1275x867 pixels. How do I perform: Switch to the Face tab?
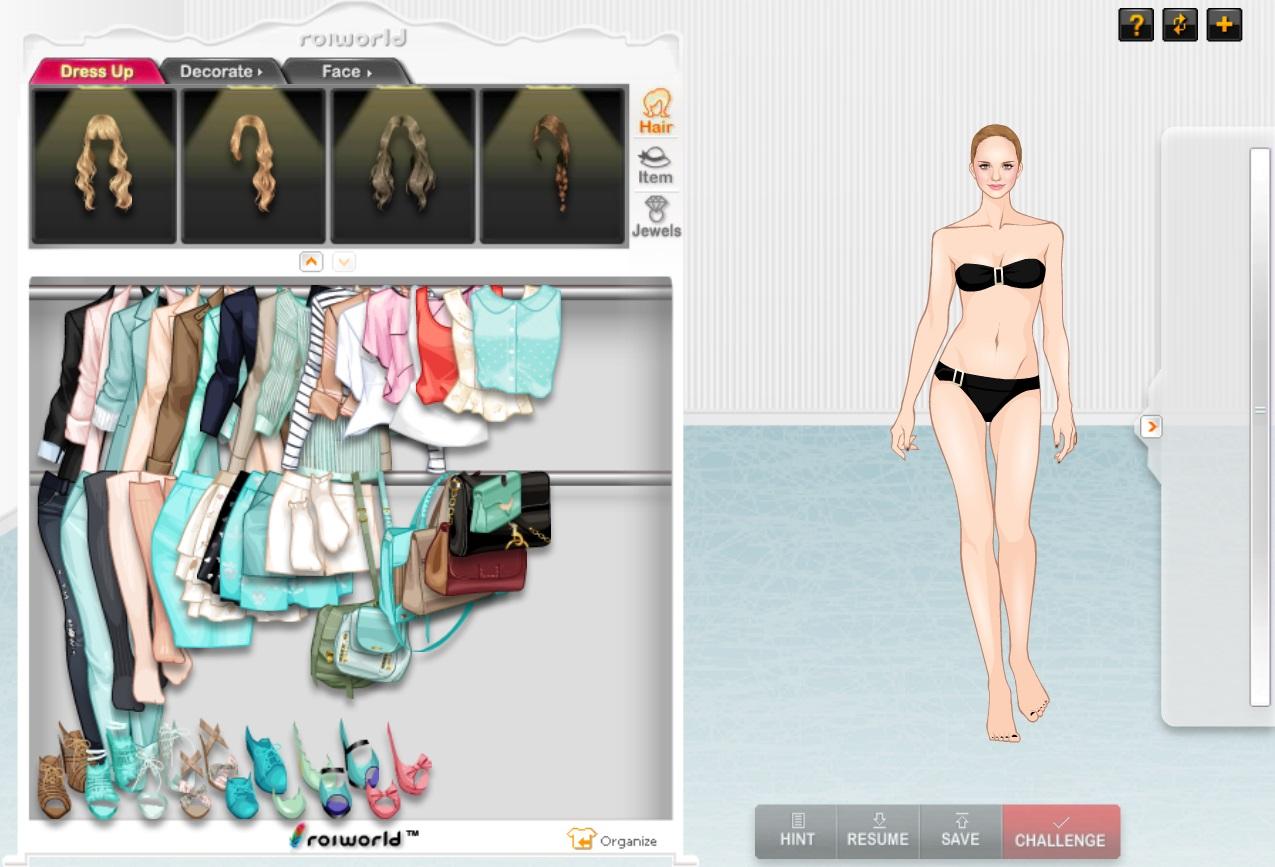346,72
